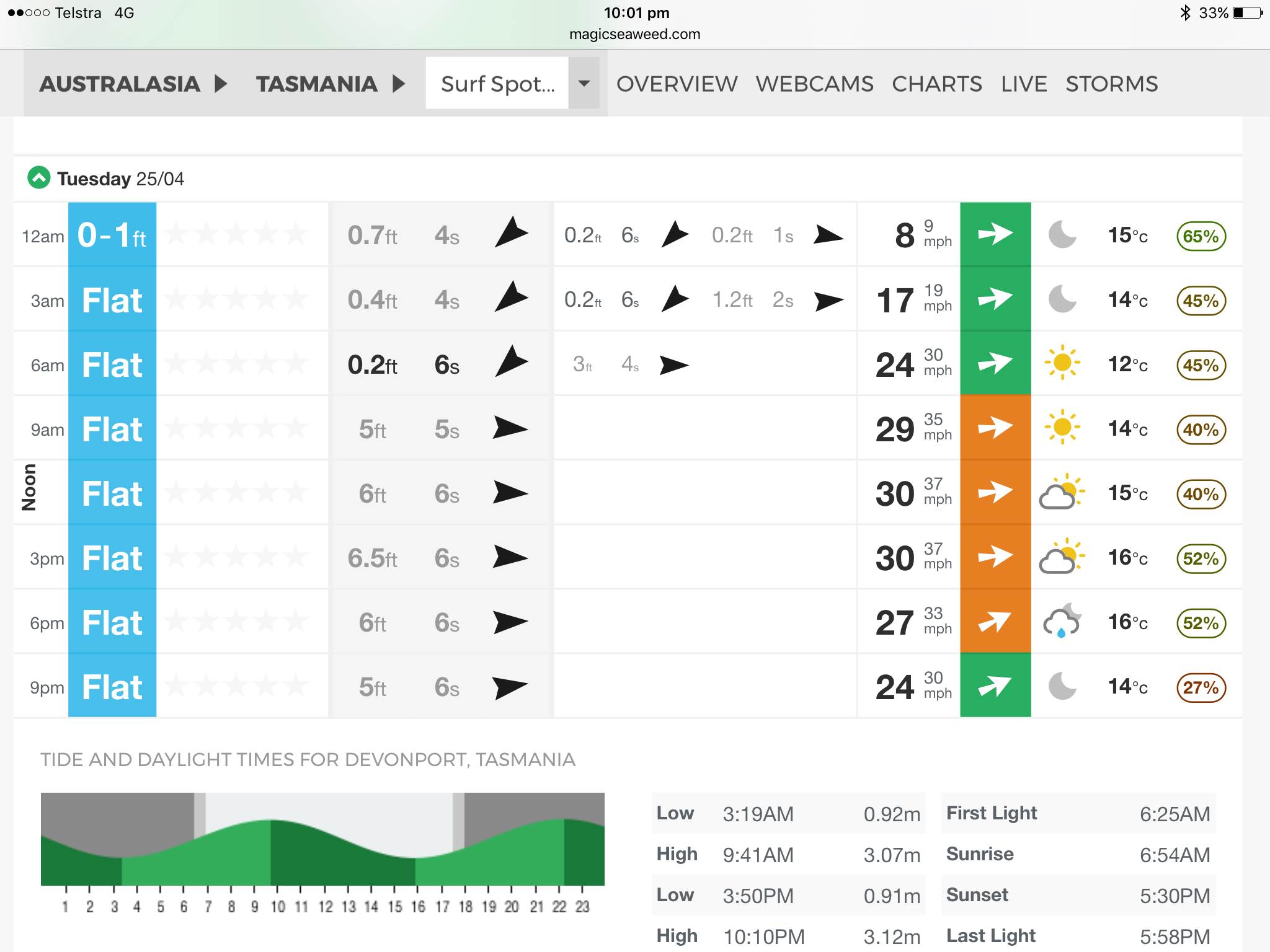Collapse the Tuesday 25/04 forecast section
1270x952 pixels.
tap(38, 178)
